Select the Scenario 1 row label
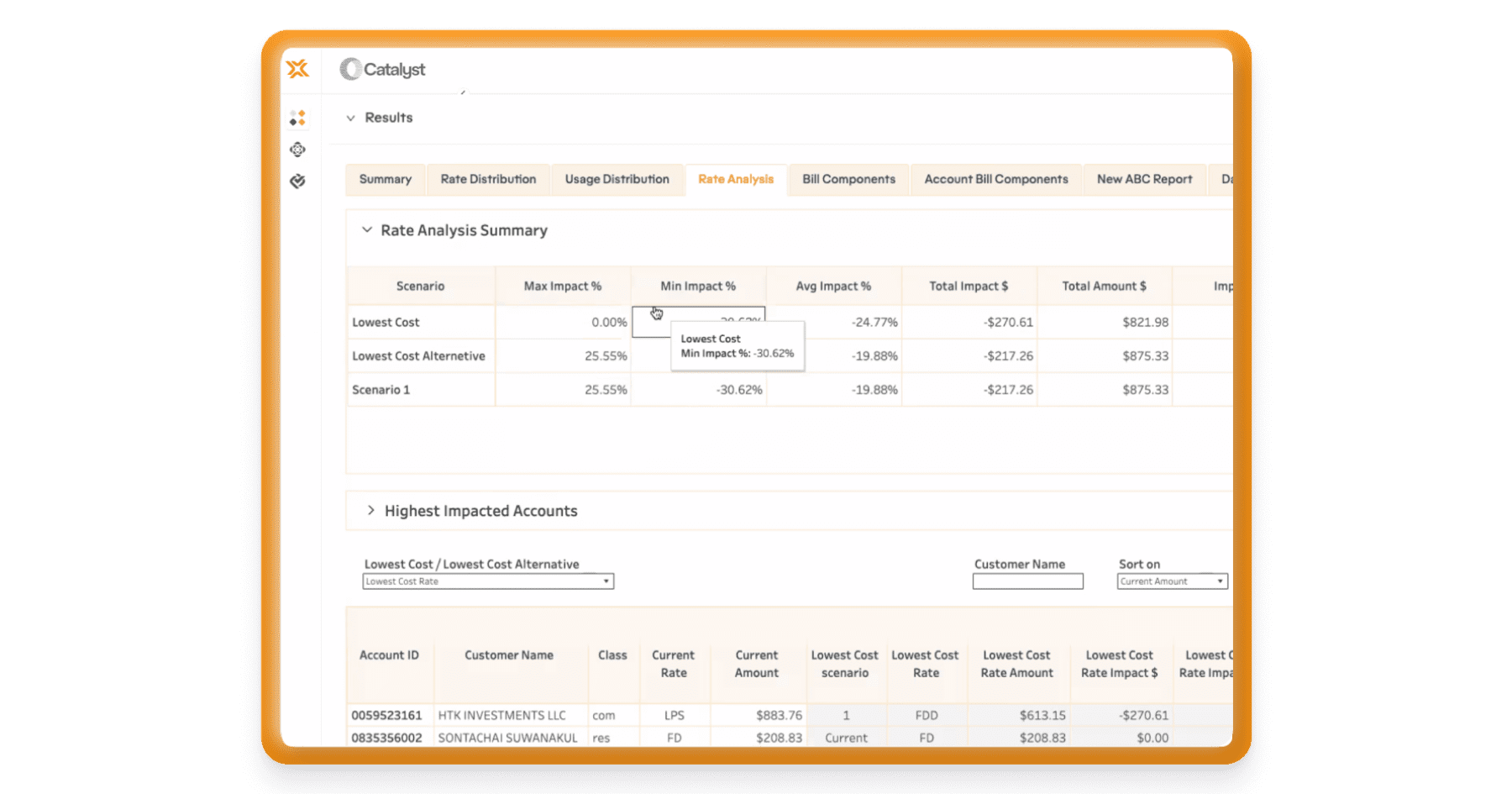Image resolution: width=1512 pixels, height=794 pixels. [x=381, y=390]
